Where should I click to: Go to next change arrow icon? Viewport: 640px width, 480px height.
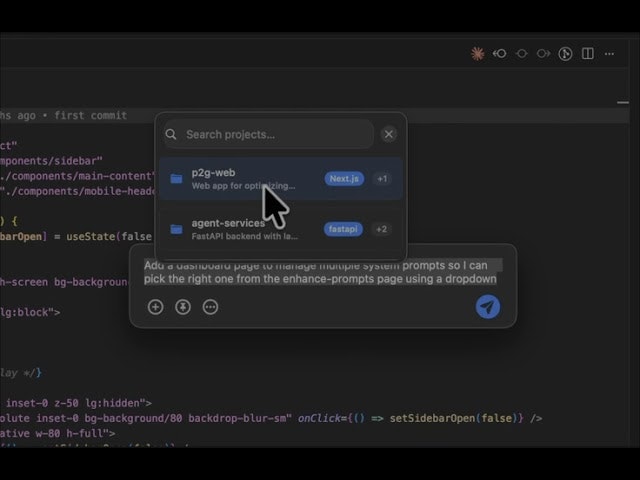(x=543, y=53)
